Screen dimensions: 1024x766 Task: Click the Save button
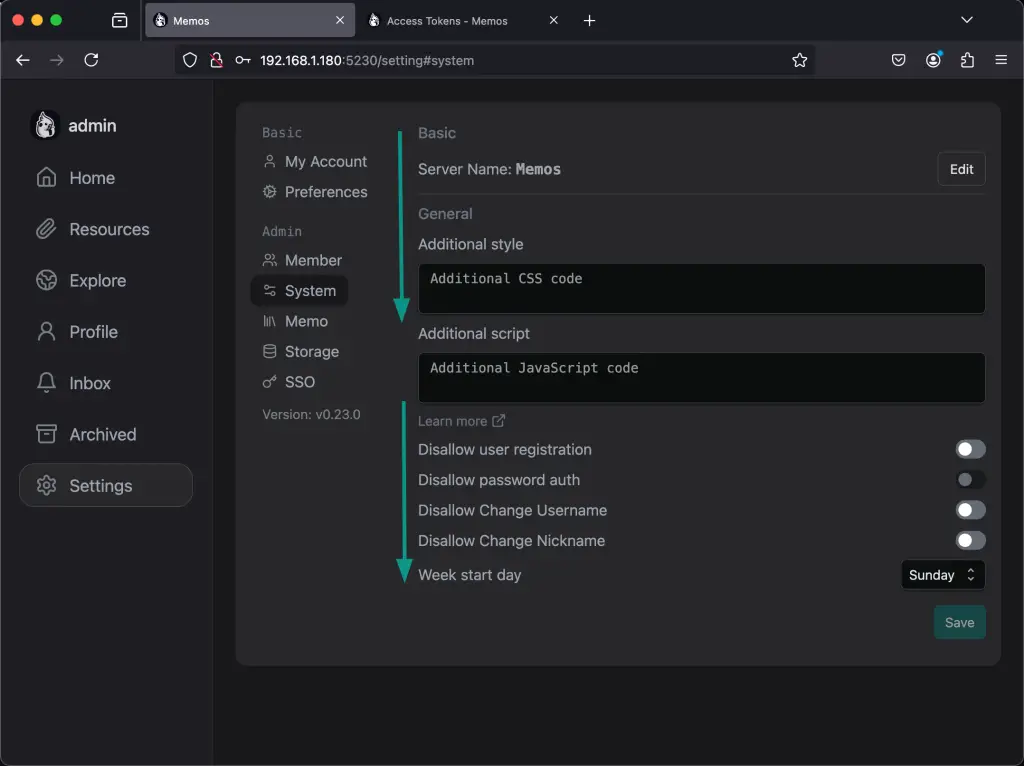pyautogui.click(x=958, y=621)
